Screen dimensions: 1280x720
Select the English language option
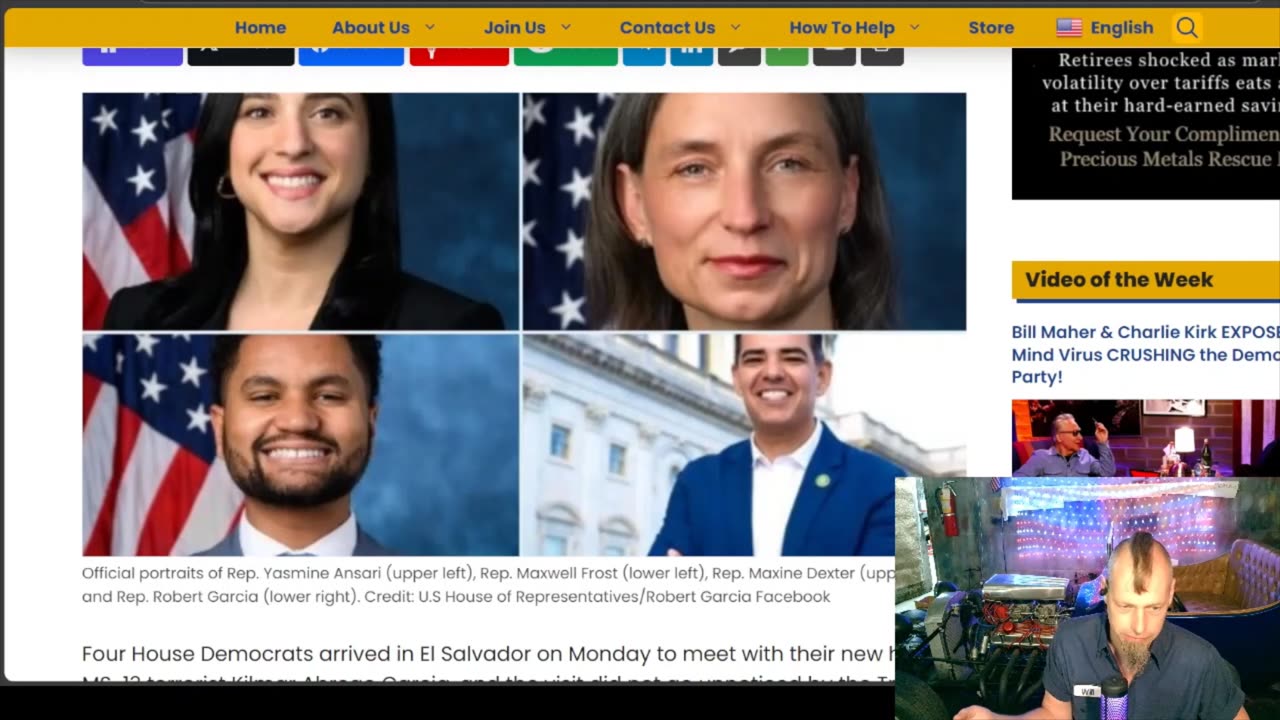pos(1121,28)
